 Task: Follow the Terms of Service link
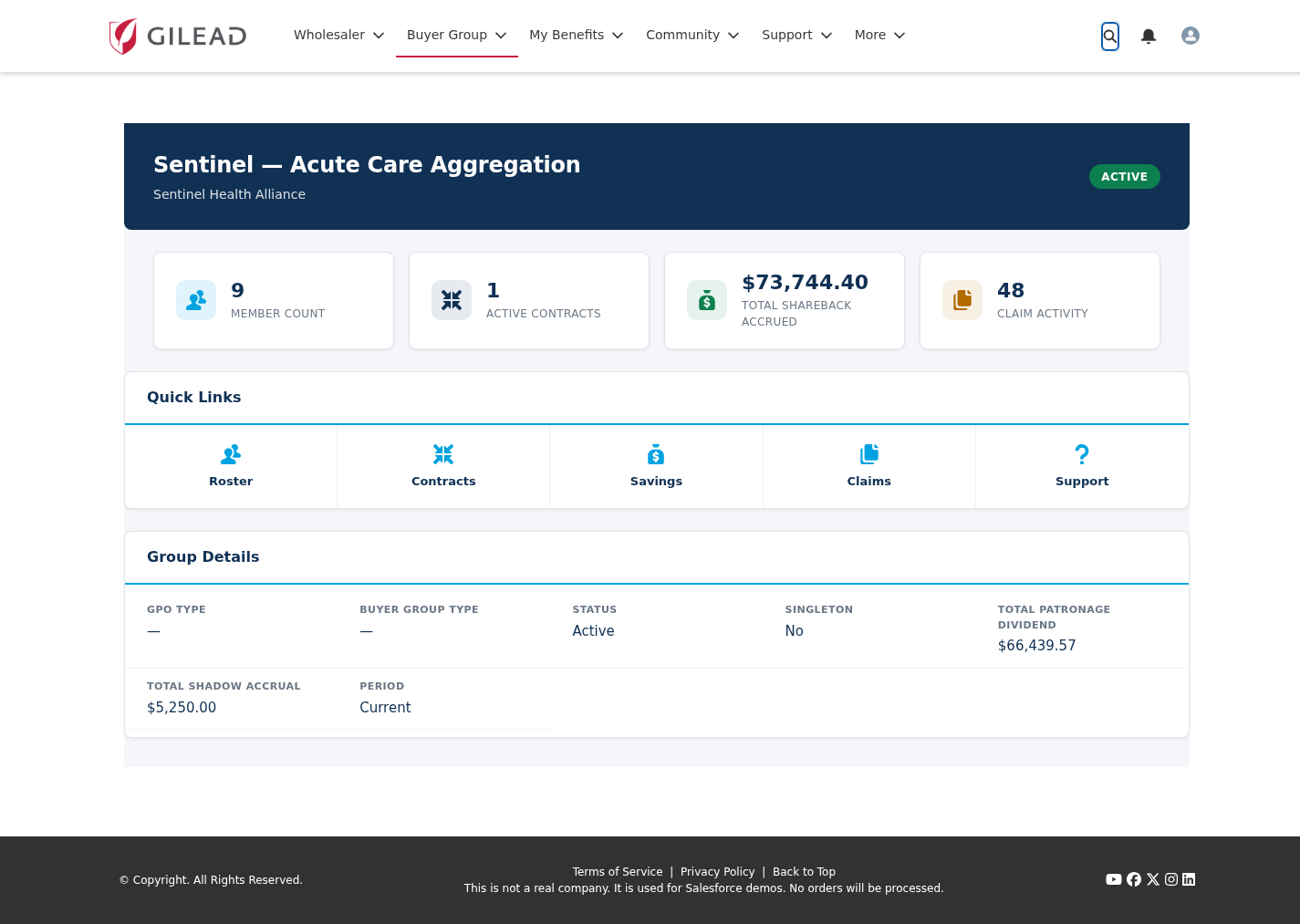[x=618, y=872]
